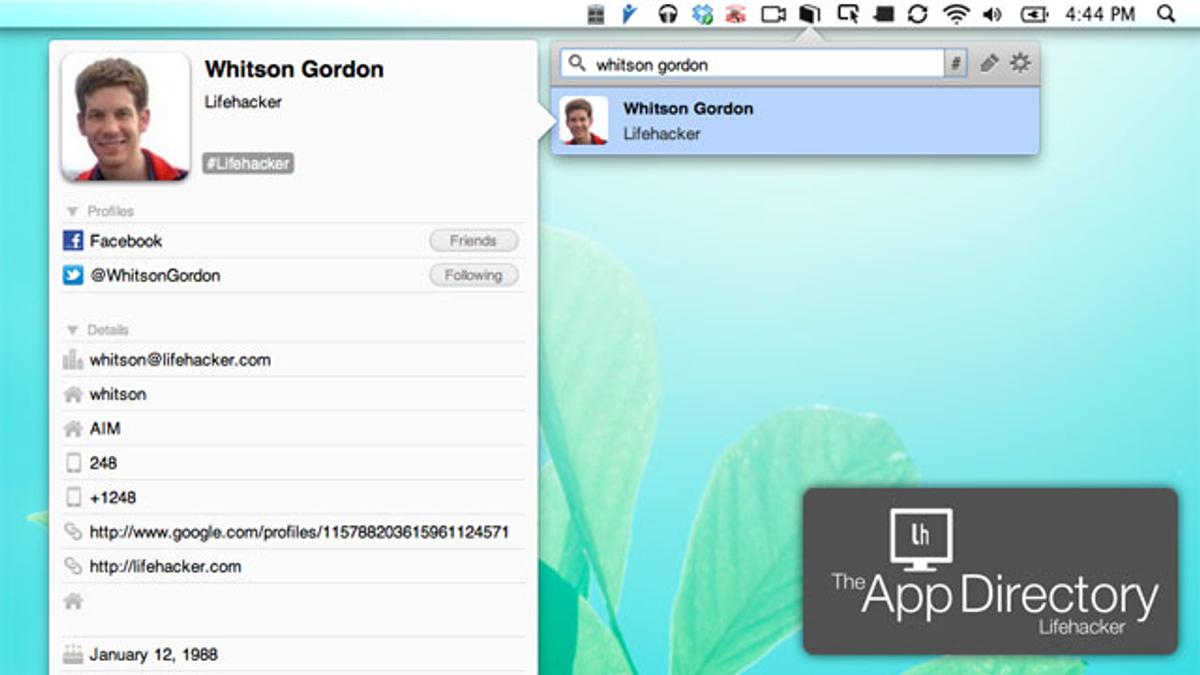Click the Facebook profile icon
Screen dimensions: 1200x675
click(72, 241)
